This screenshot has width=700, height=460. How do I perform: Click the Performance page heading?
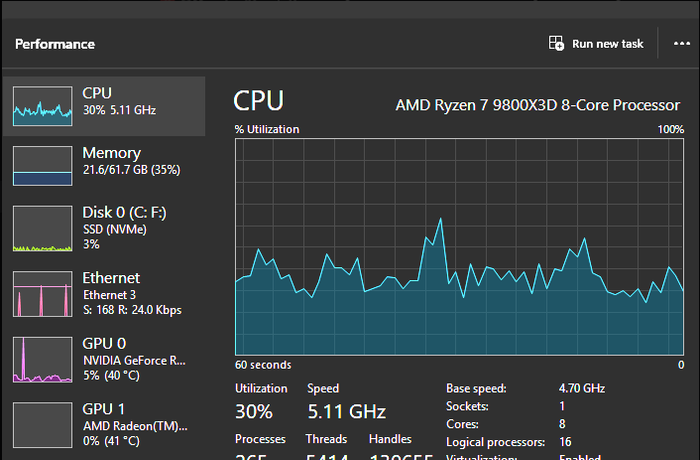(55, 44)
